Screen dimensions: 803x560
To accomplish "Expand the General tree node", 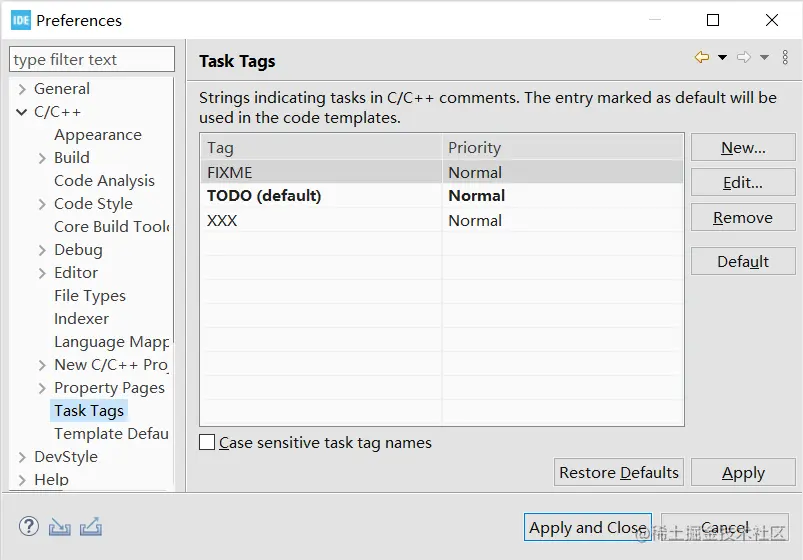I will [22, 89].
